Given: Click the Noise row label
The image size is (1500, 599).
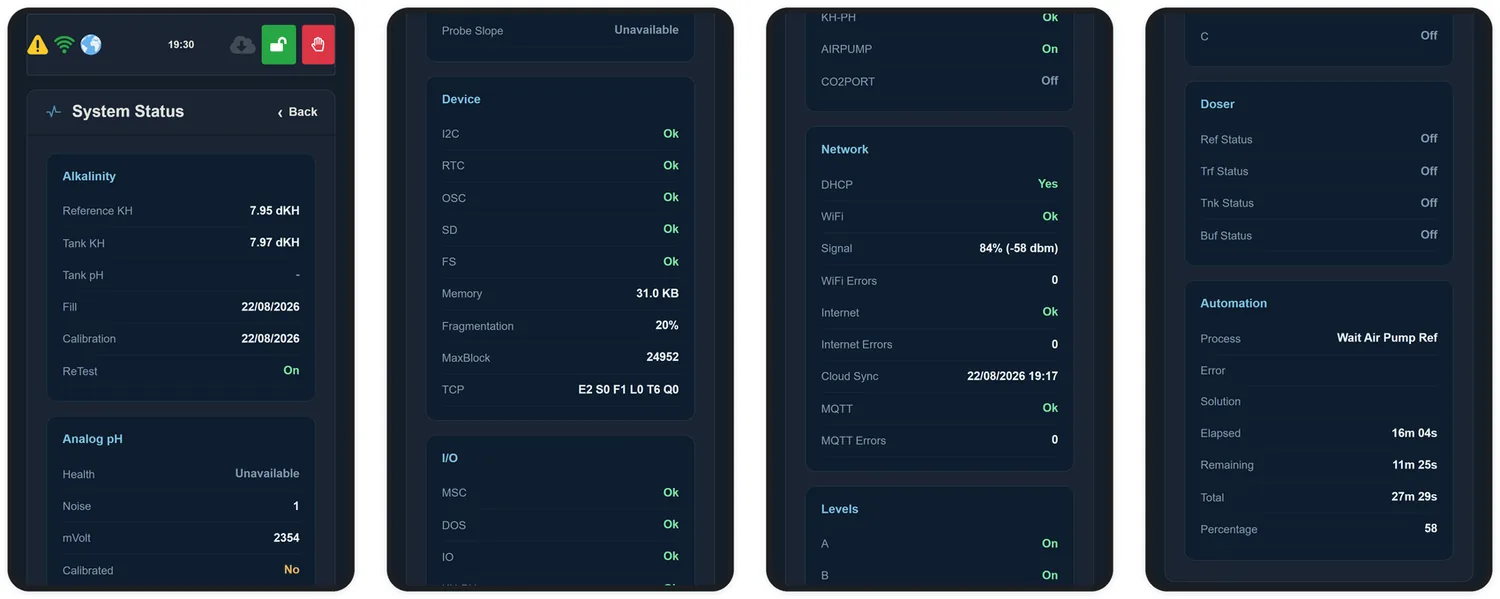Looking at the screenshot, I should pyautogui.click(x=77, y=506).
